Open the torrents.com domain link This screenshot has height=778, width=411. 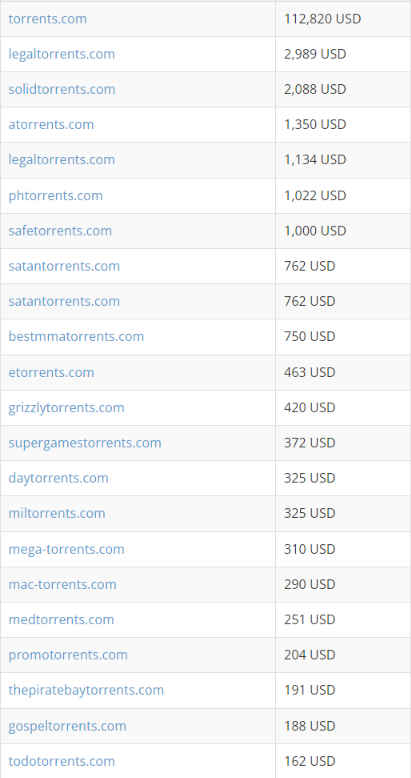pos(47,19)
